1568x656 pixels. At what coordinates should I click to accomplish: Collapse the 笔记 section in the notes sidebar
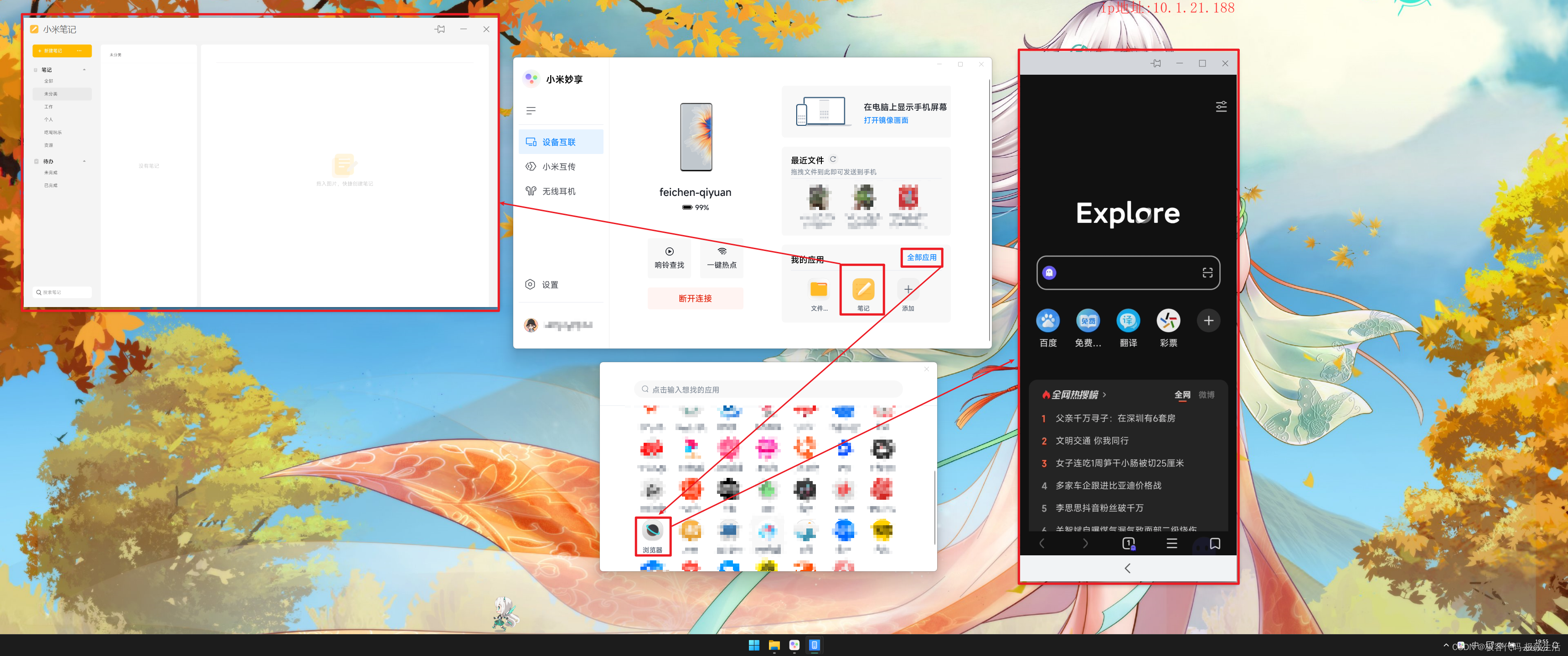[x=84, y=70]
